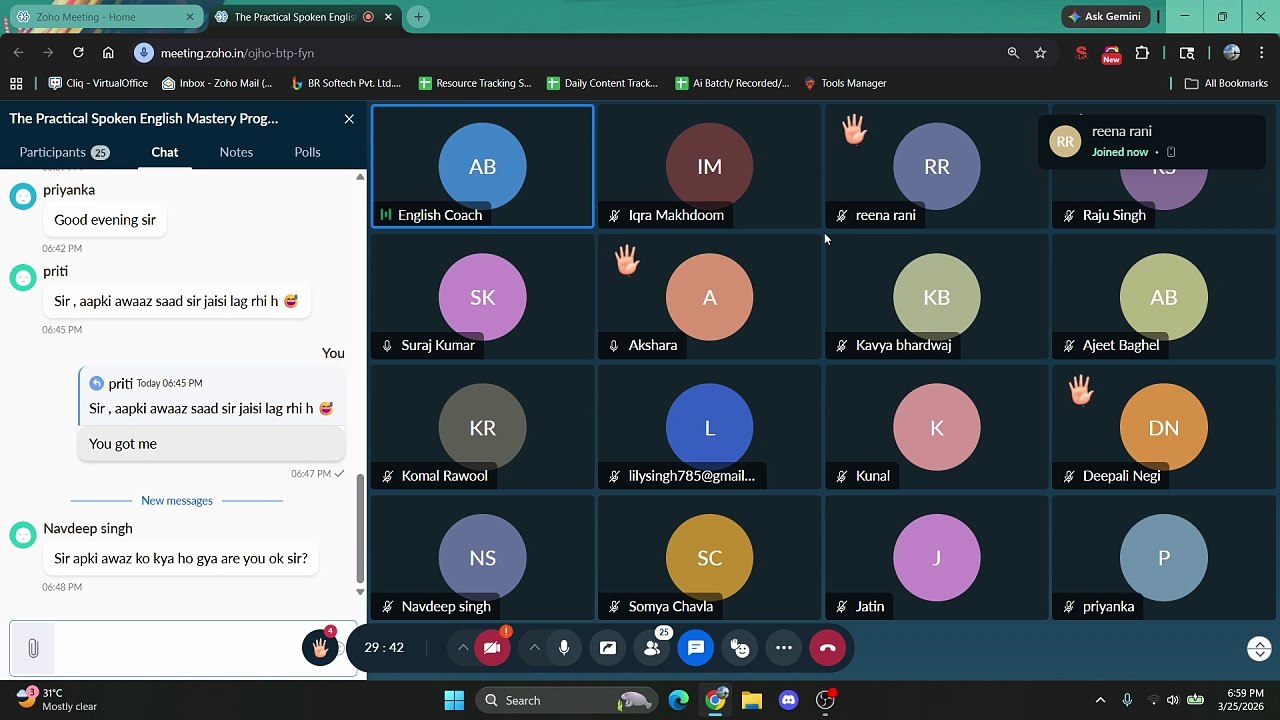Open the Daily Content Track bookmark
Image resolution: width=1280 pixels, height=720 pixels.
(x=602, y=83)
